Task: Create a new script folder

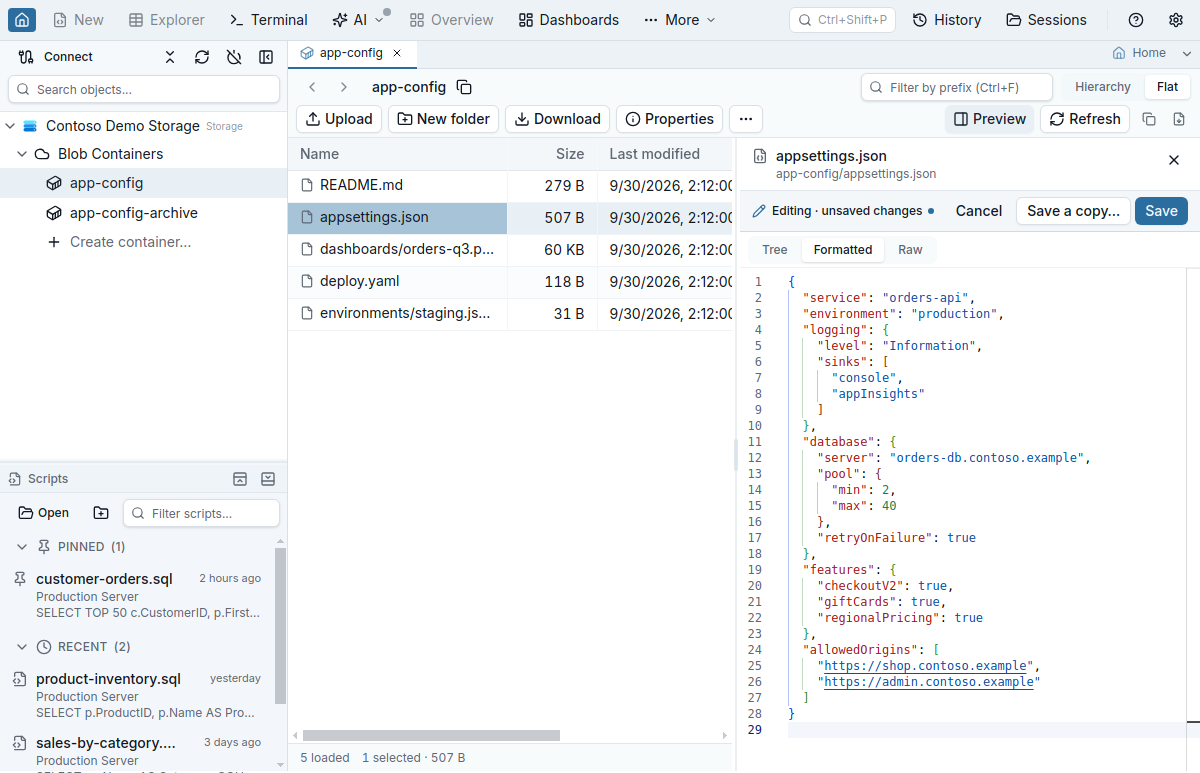Action: [101, 513]
